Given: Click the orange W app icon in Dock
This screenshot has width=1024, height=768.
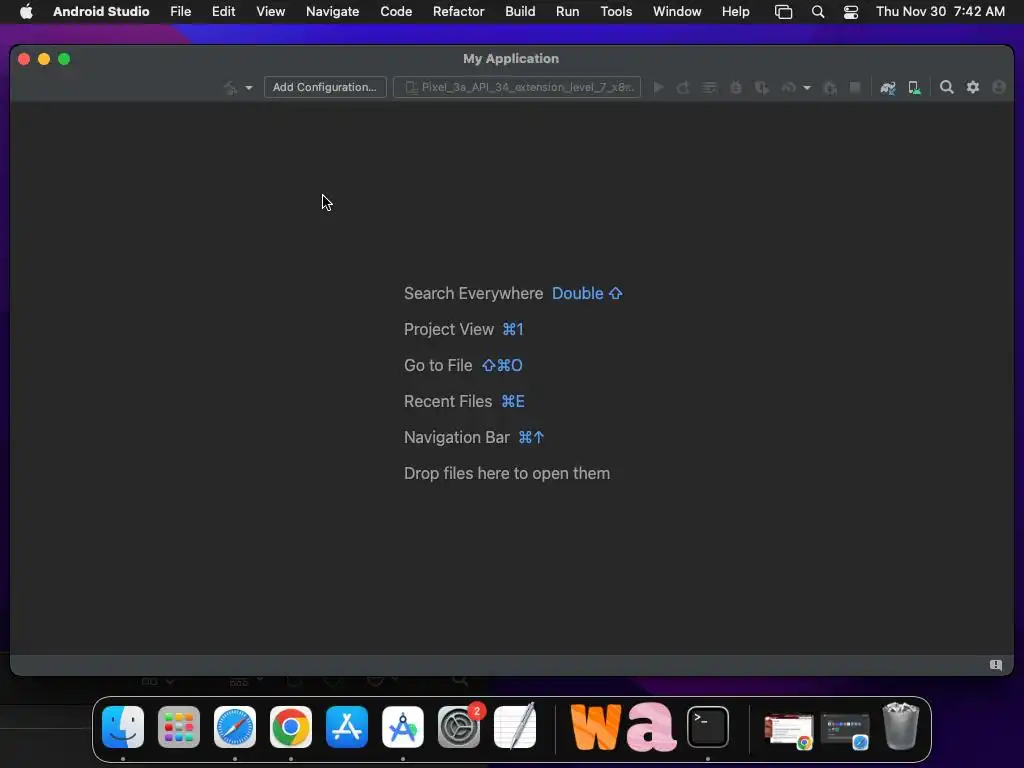Looking at the screenshot, I should coord(596,727).
